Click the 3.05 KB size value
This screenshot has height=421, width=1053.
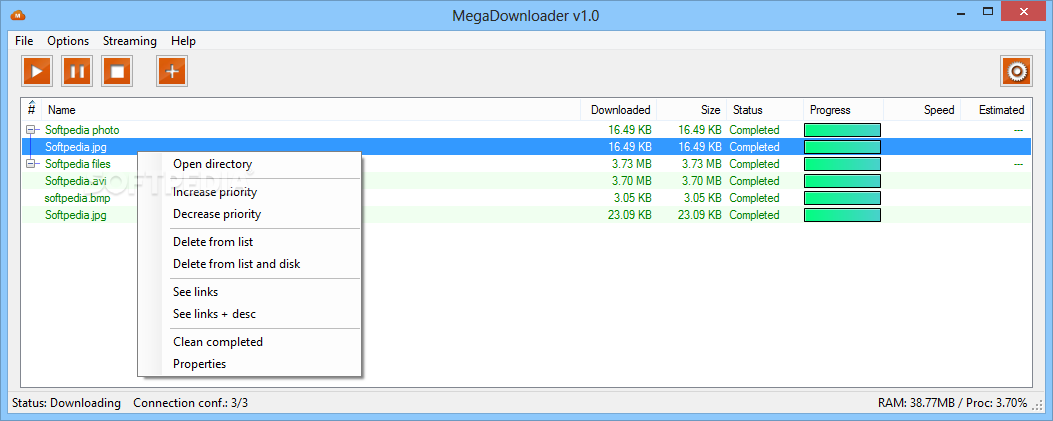click(x=700, y=198)
